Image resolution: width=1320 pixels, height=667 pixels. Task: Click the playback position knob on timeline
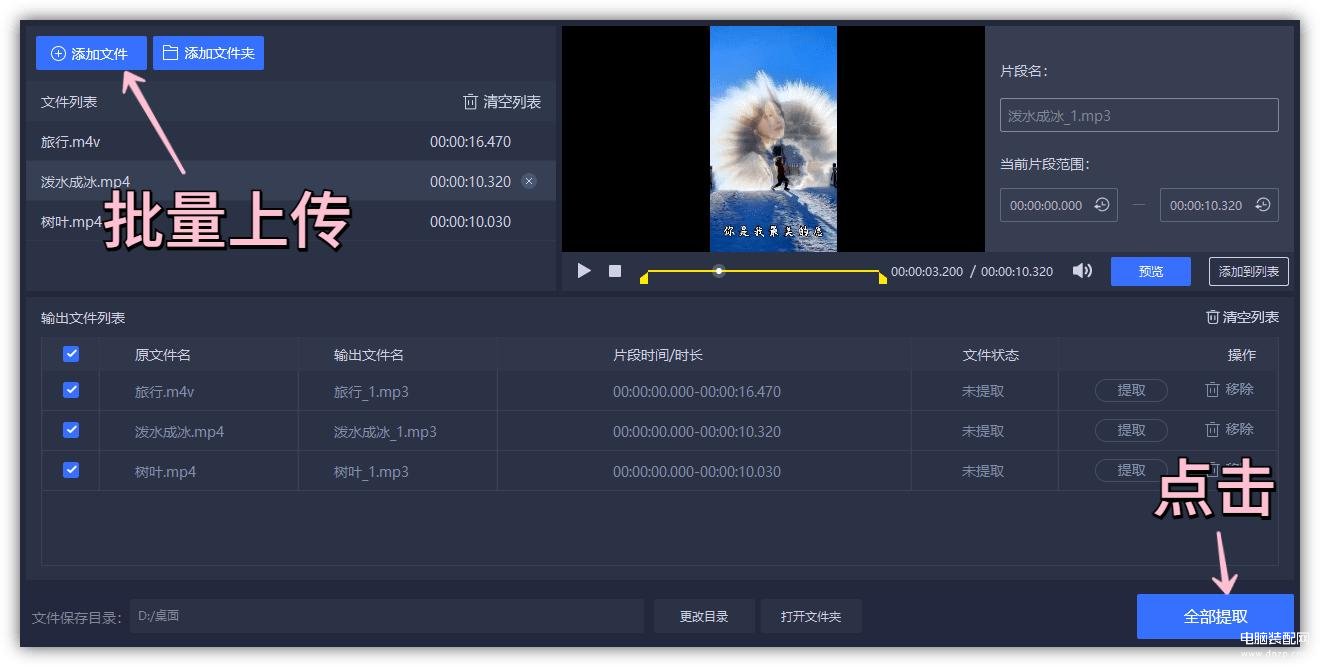click(719, 271)
